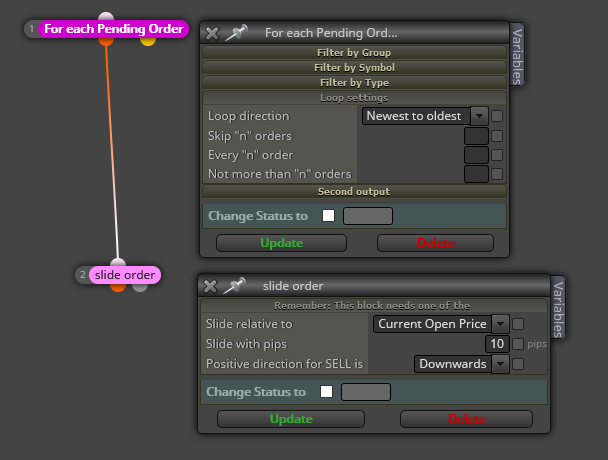Tick the checkbox beside Skip "n" orders
This screenshot has width=608, height=460.
[x=497, y=136]
